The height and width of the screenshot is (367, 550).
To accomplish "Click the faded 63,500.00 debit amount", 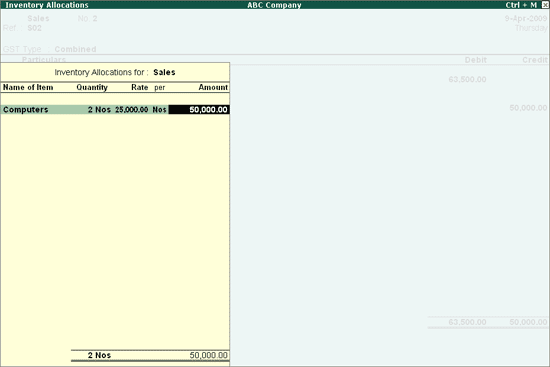I will (x=467, y=79).
